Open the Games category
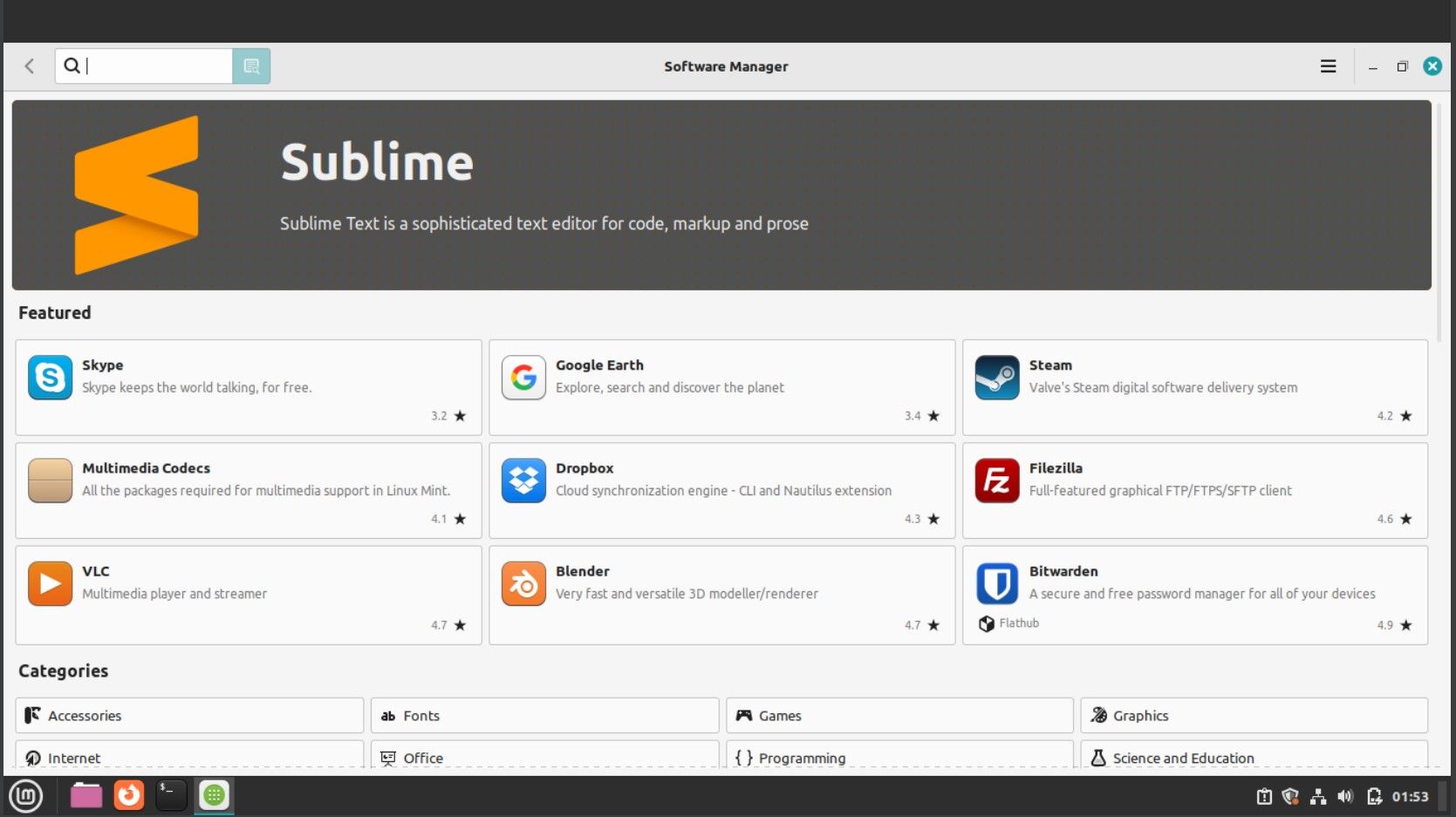 point(899,715)
